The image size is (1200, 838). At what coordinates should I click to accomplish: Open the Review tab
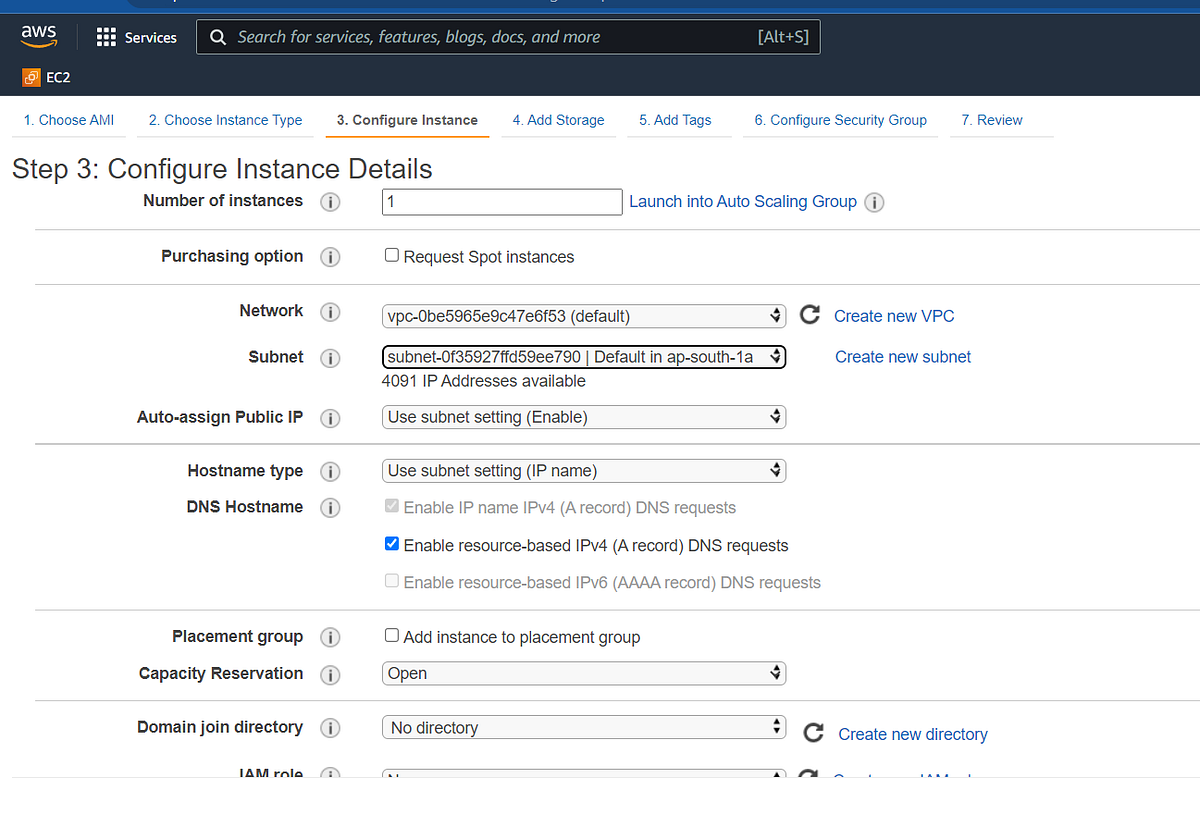(991, 119)
